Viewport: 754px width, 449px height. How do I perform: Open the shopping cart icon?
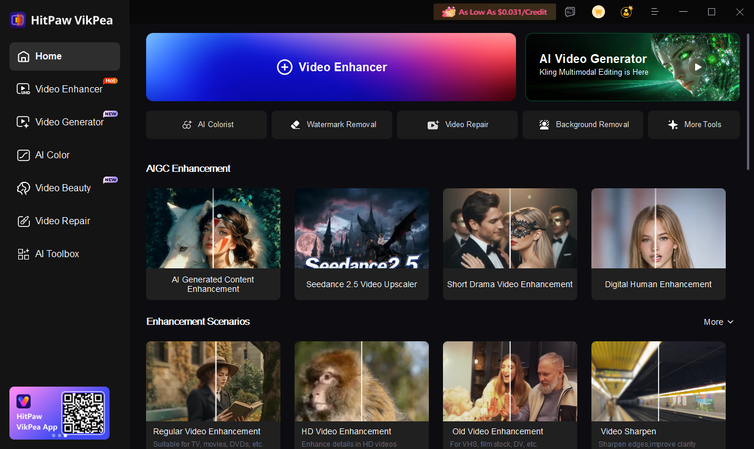point(598,12)
